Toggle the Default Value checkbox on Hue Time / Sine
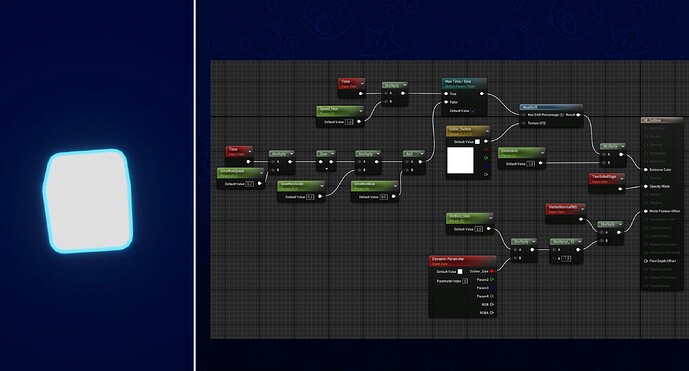Screen dimensions: 689x371 tap(473, 111)
